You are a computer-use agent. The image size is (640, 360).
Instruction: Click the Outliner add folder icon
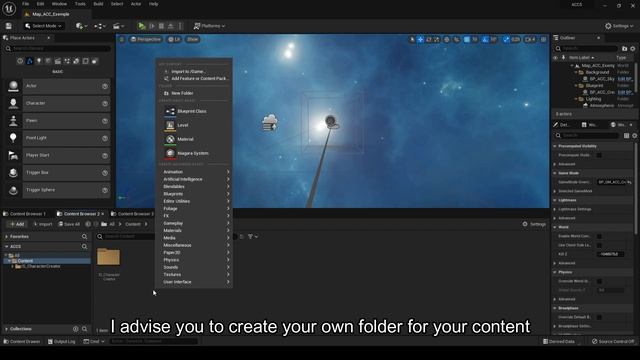point(624,49)
